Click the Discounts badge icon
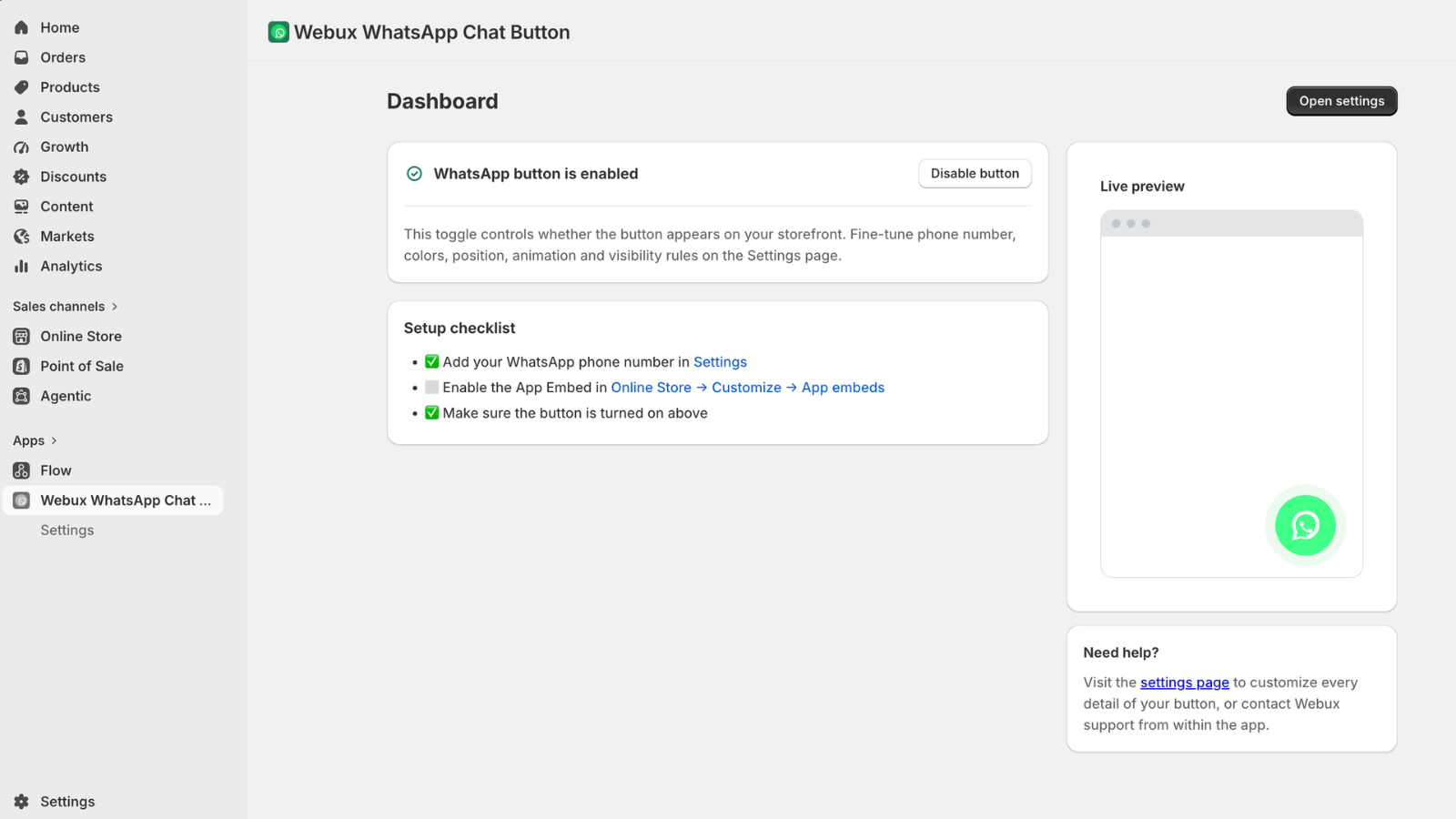 pos(22,177)
